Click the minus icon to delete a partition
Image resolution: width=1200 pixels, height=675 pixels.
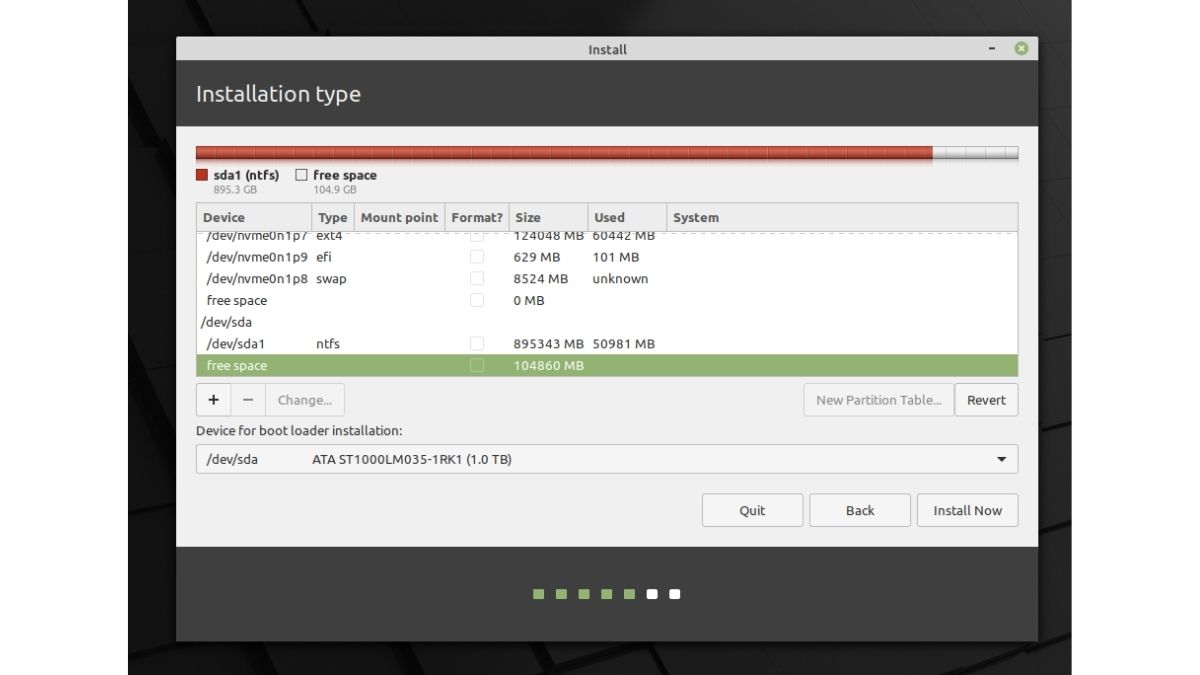click(247, 399)
